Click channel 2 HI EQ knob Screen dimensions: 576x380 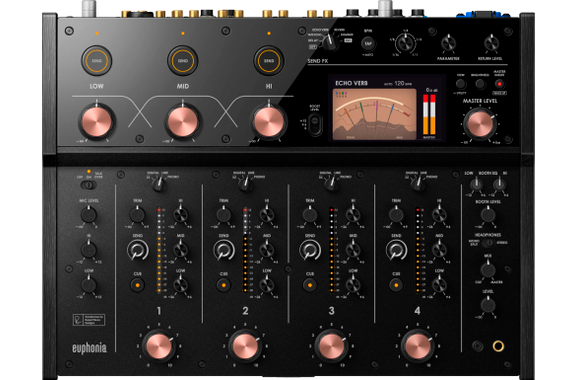(x=267, y=215)
